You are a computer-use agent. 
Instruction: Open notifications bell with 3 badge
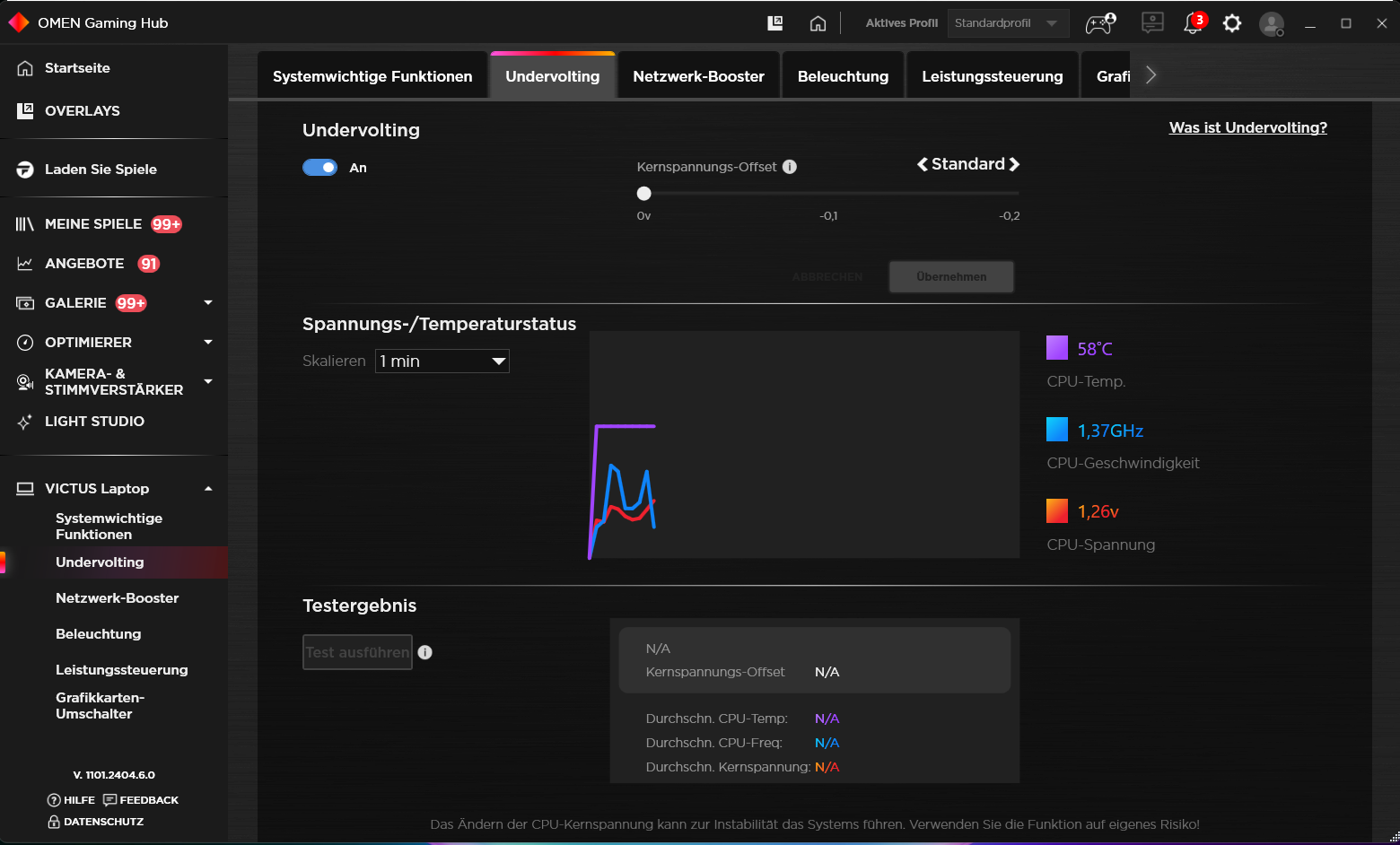[1194, 23]
